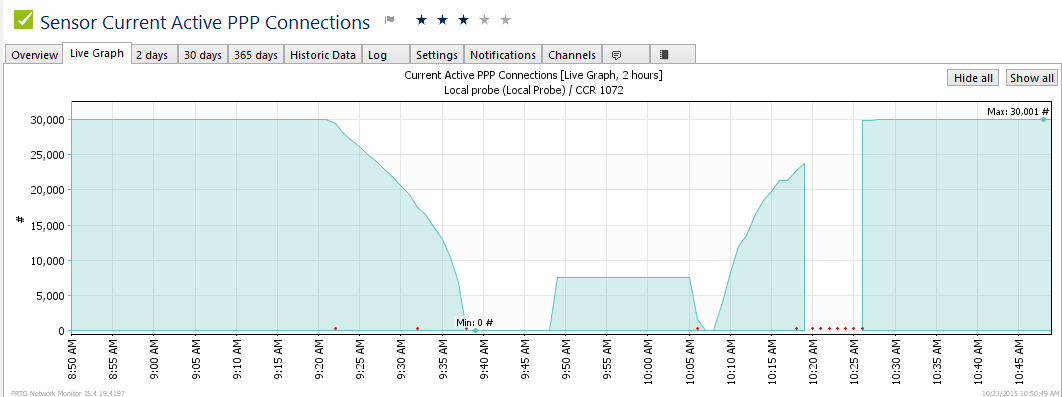Image resolution: width=1062 pixels, height=397 pixels.
Task: Click the 'Local probe (Local Probe) / CCR 1072' subtitle
Action: click(534, 89)
